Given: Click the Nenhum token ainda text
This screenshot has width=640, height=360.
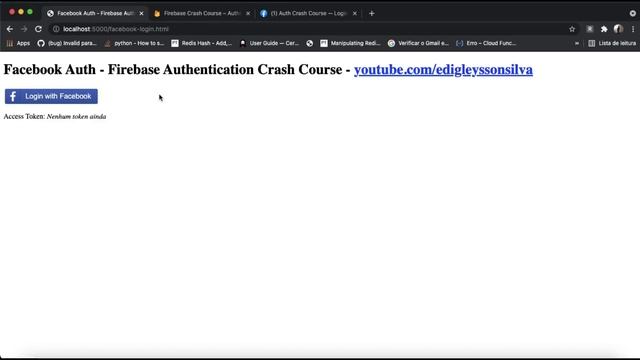Looking at the screenshot, I should (x=76, y=117).
